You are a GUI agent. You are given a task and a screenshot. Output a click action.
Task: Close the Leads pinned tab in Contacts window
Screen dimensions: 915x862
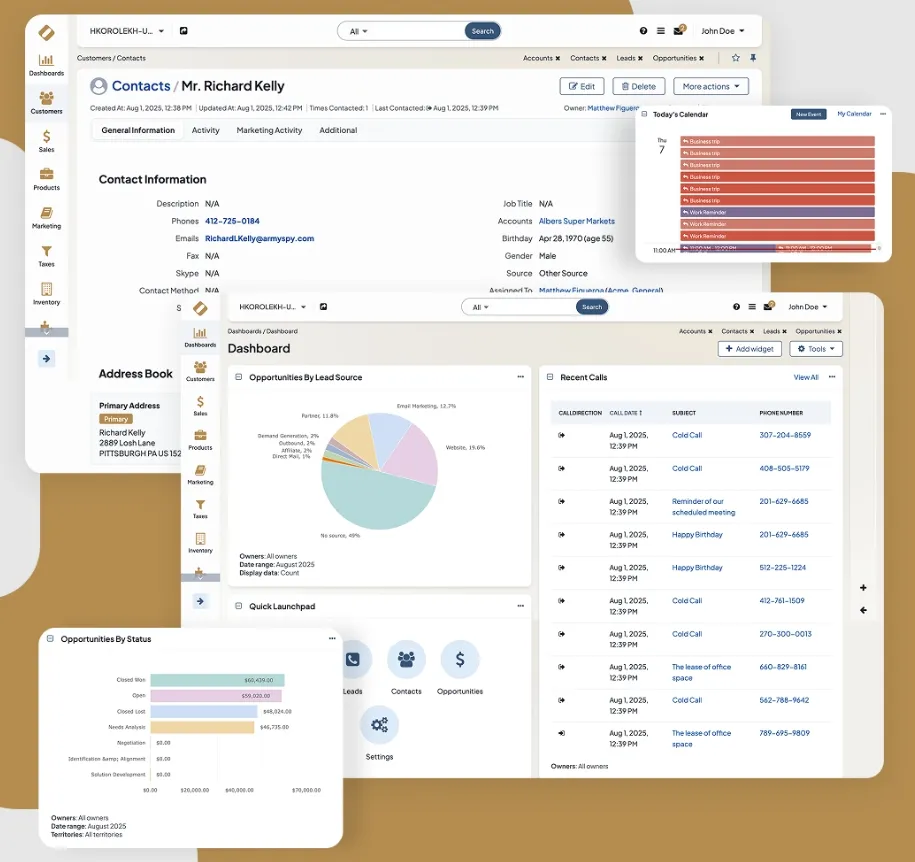(640, 58)
